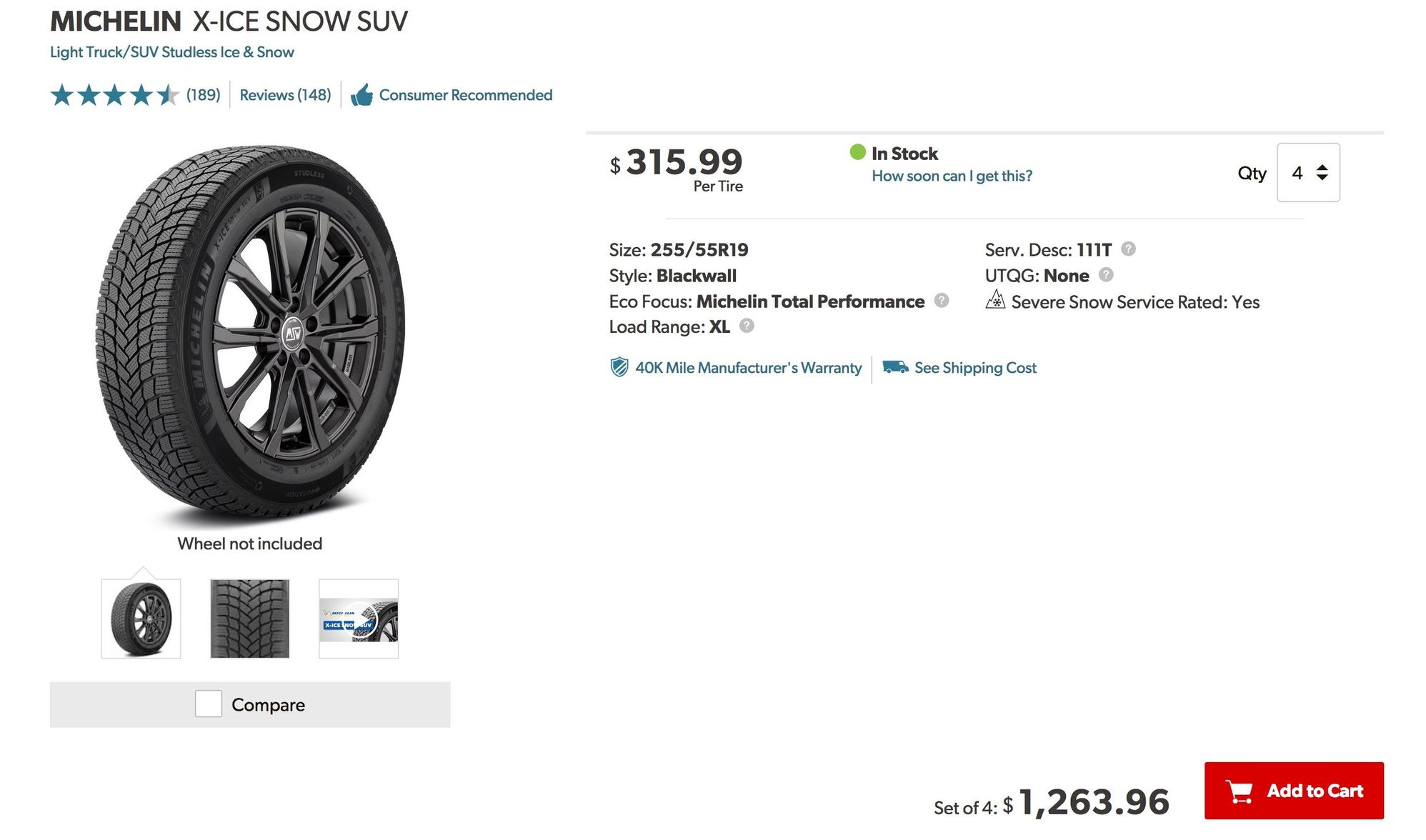
Task: Open Light Truck/SUV Studless Ice & Snow category
Action: (172, 52)
